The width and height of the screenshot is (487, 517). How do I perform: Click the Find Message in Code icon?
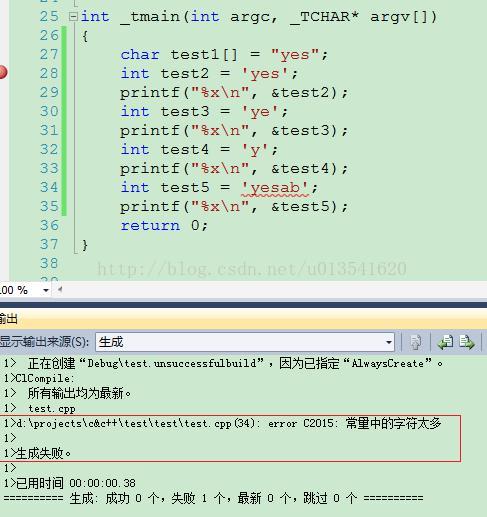(x=415, y=342)
